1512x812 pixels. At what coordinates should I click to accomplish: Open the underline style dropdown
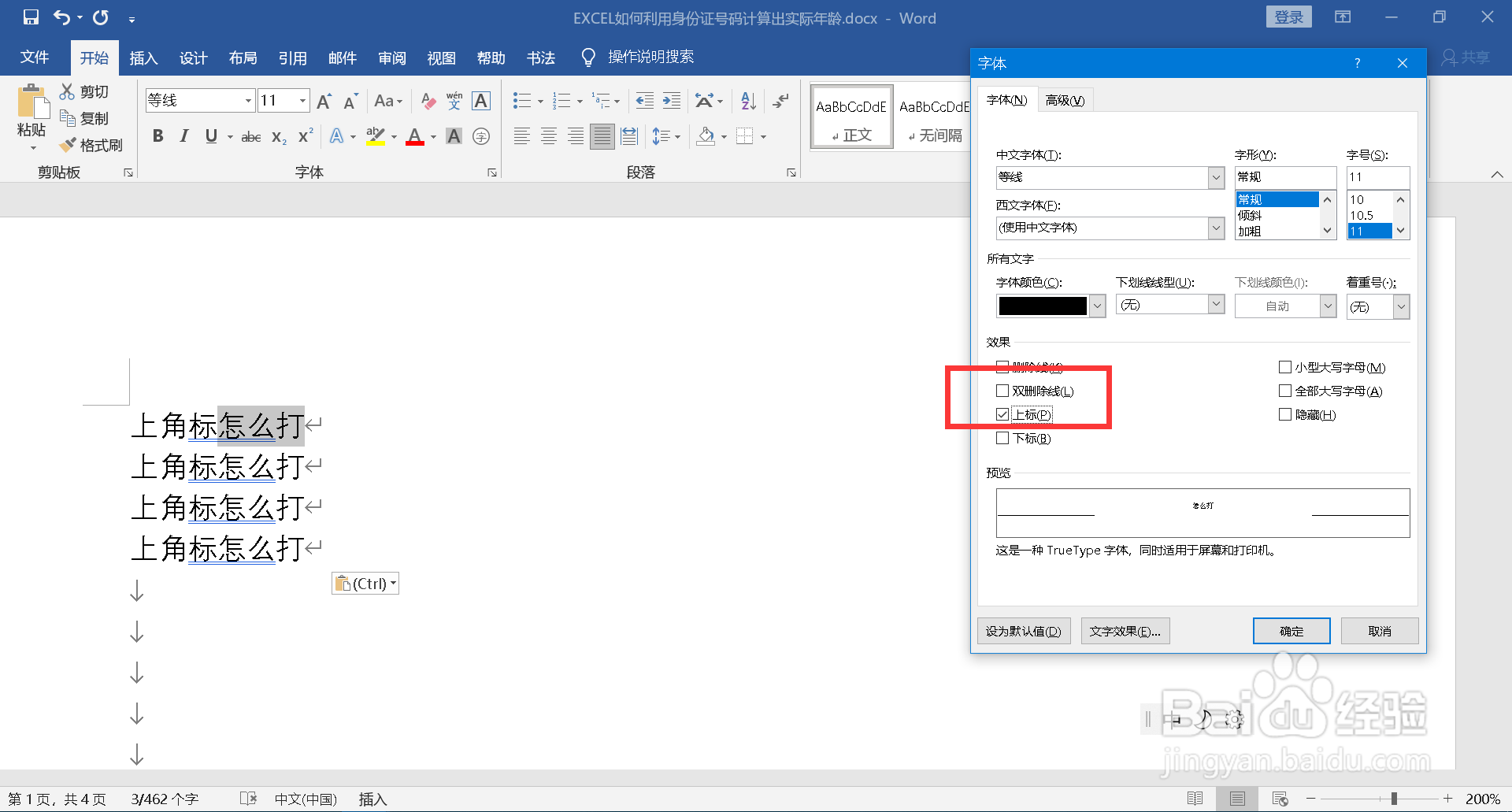[x=1216, y=304]
